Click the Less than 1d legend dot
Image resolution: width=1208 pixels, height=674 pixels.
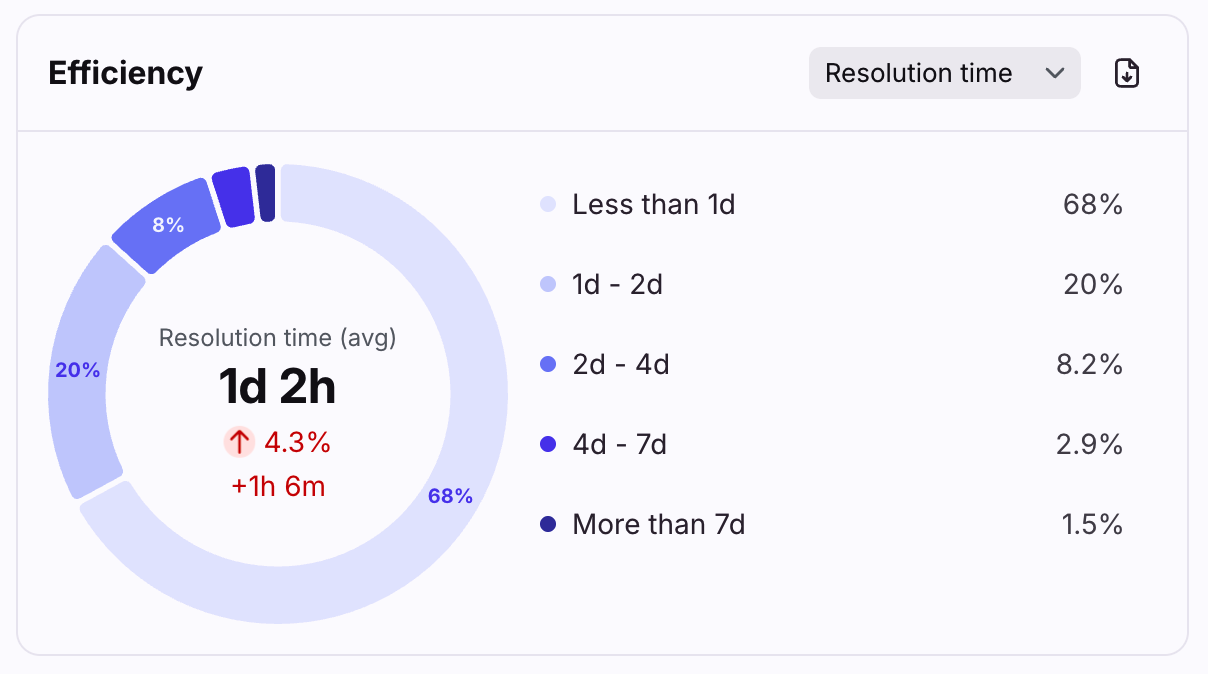click(548, 205)
